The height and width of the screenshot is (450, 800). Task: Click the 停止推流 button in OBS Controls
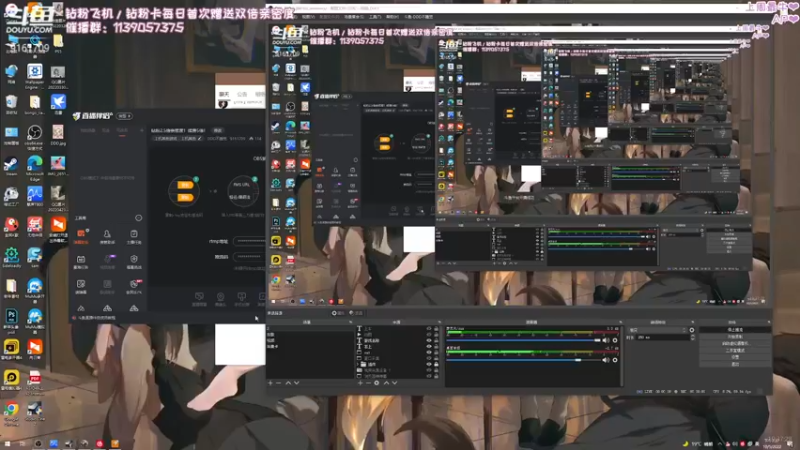click(x=735, y=330)
